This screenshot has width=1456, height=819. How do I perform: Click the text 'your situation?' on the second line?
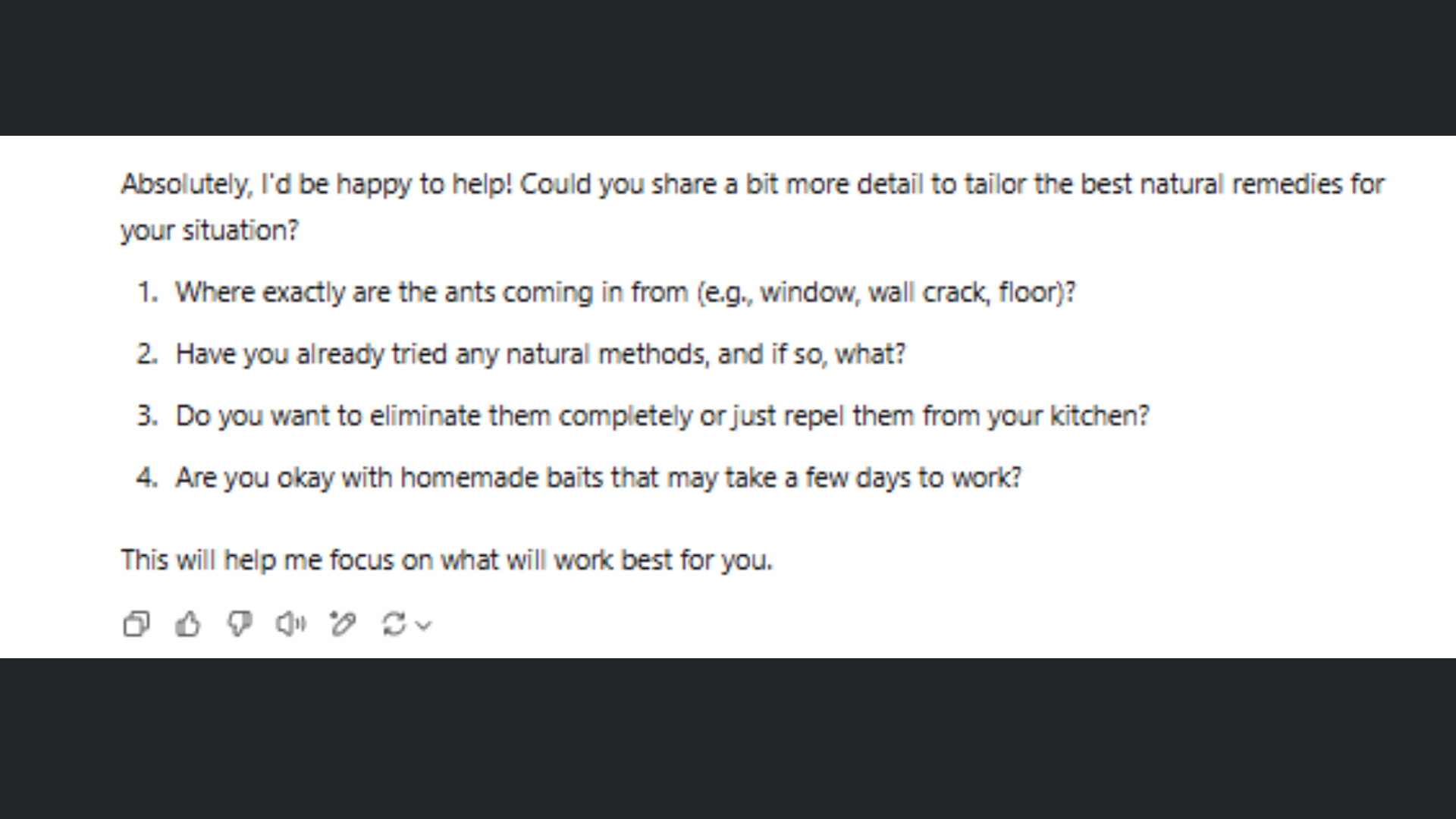(210, 231)
